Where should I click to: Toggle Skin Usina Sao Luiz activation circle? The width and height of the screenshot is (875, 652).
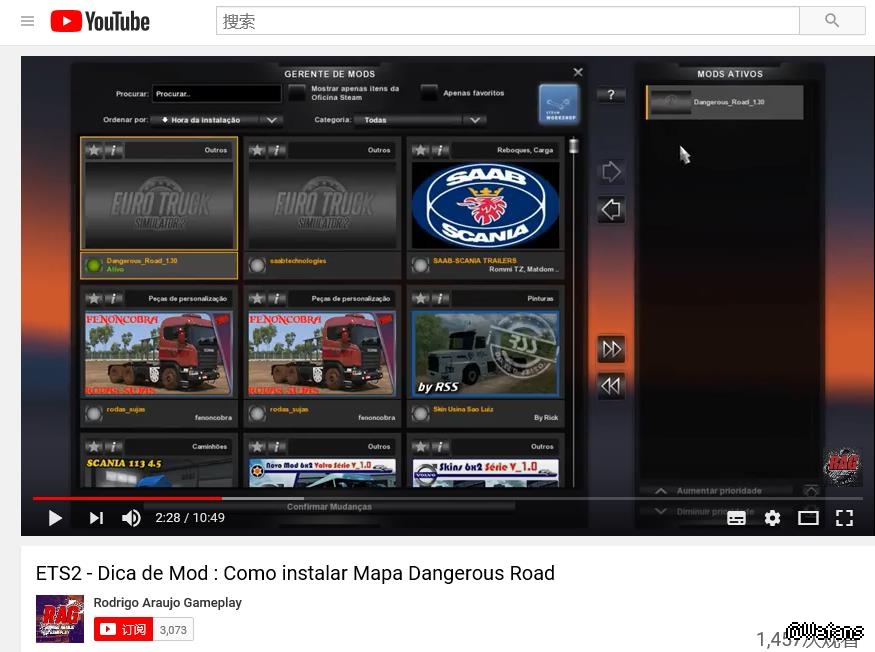click(x=420, y=414)
